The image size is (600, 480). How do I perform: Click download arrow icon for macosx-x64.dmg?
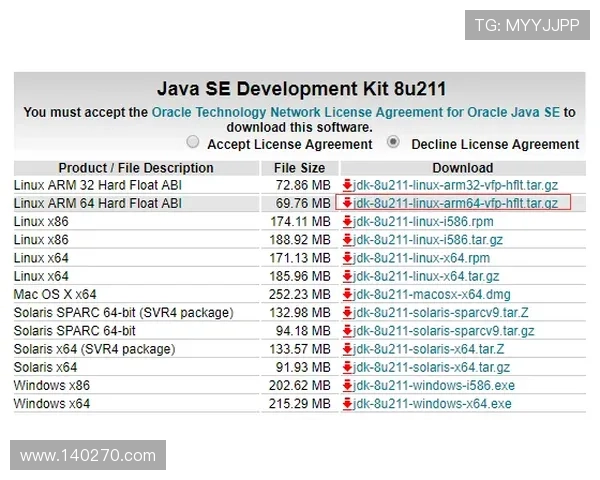coord(347,294)
